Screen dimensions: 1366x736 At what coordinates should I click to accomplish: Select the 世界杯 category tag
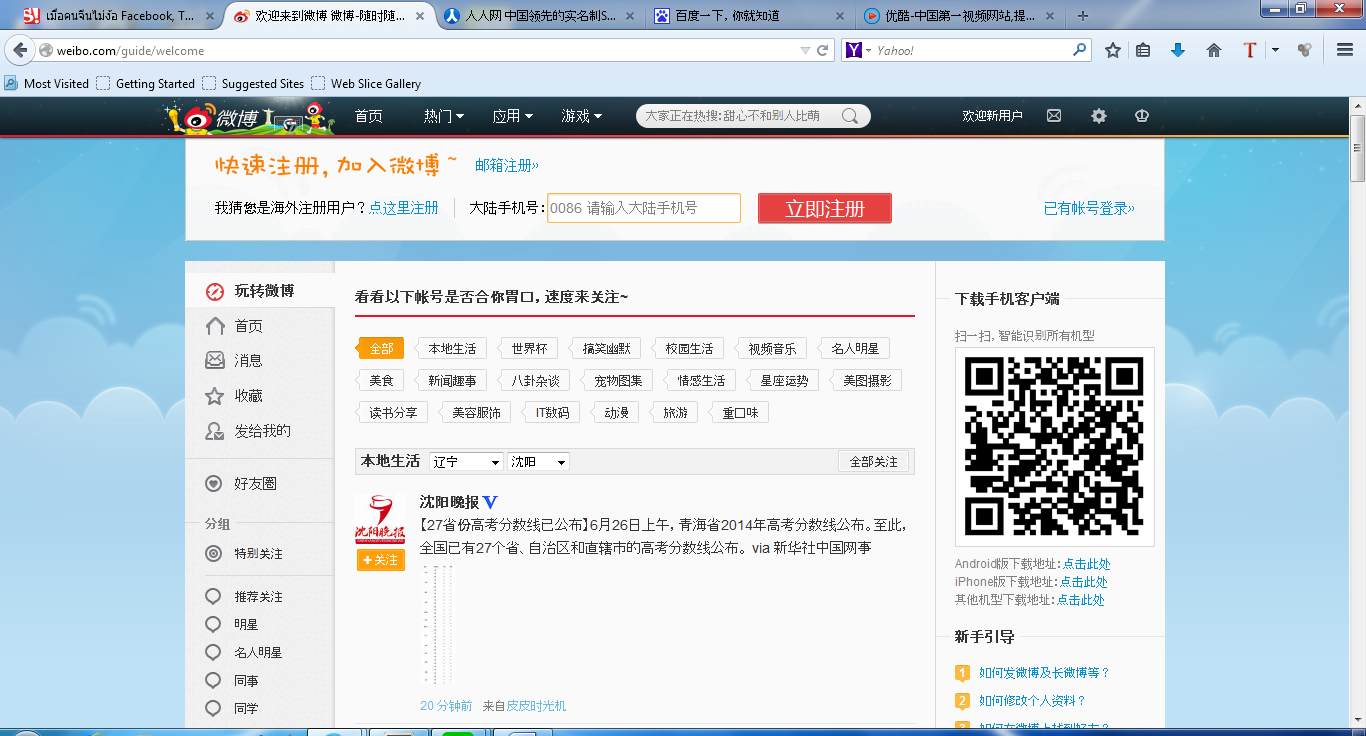[x=529, y=348]
